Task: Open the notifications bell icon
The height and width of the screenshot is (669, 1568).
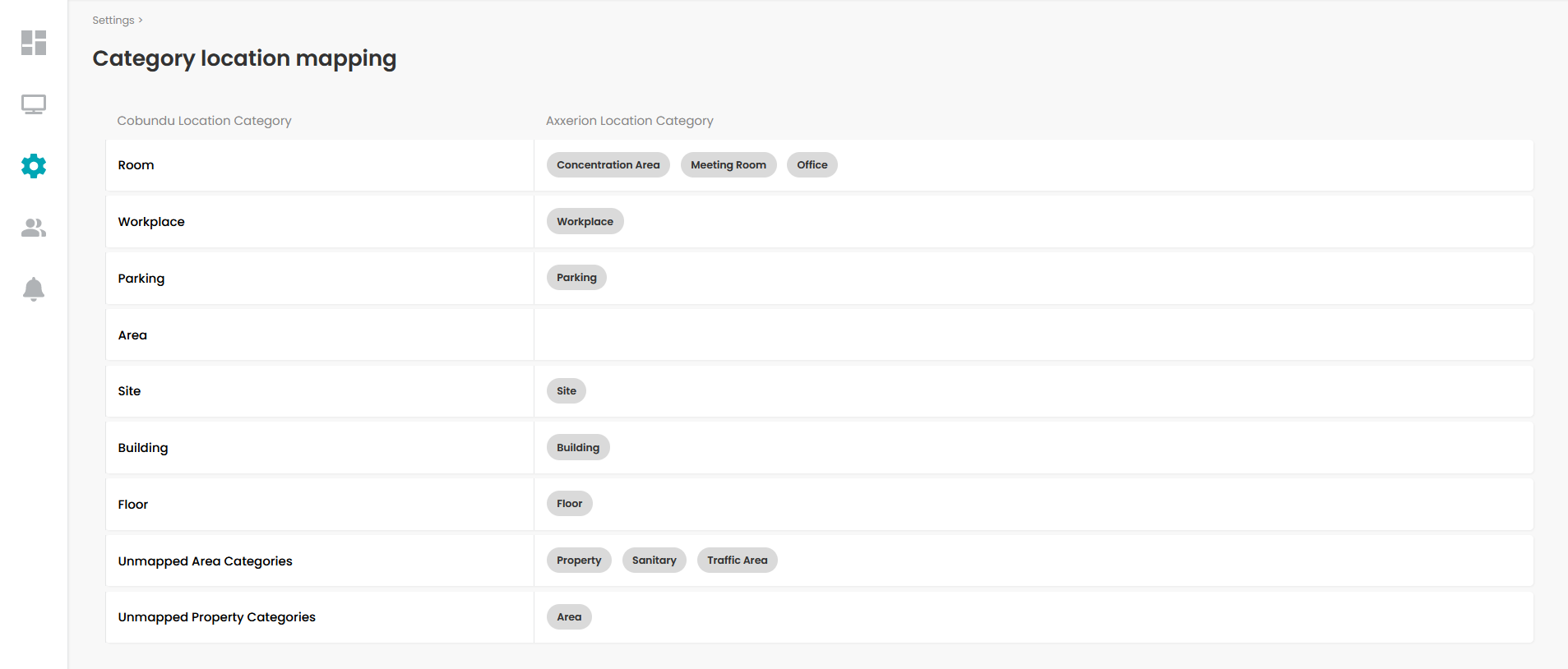Action: (34, 289)
